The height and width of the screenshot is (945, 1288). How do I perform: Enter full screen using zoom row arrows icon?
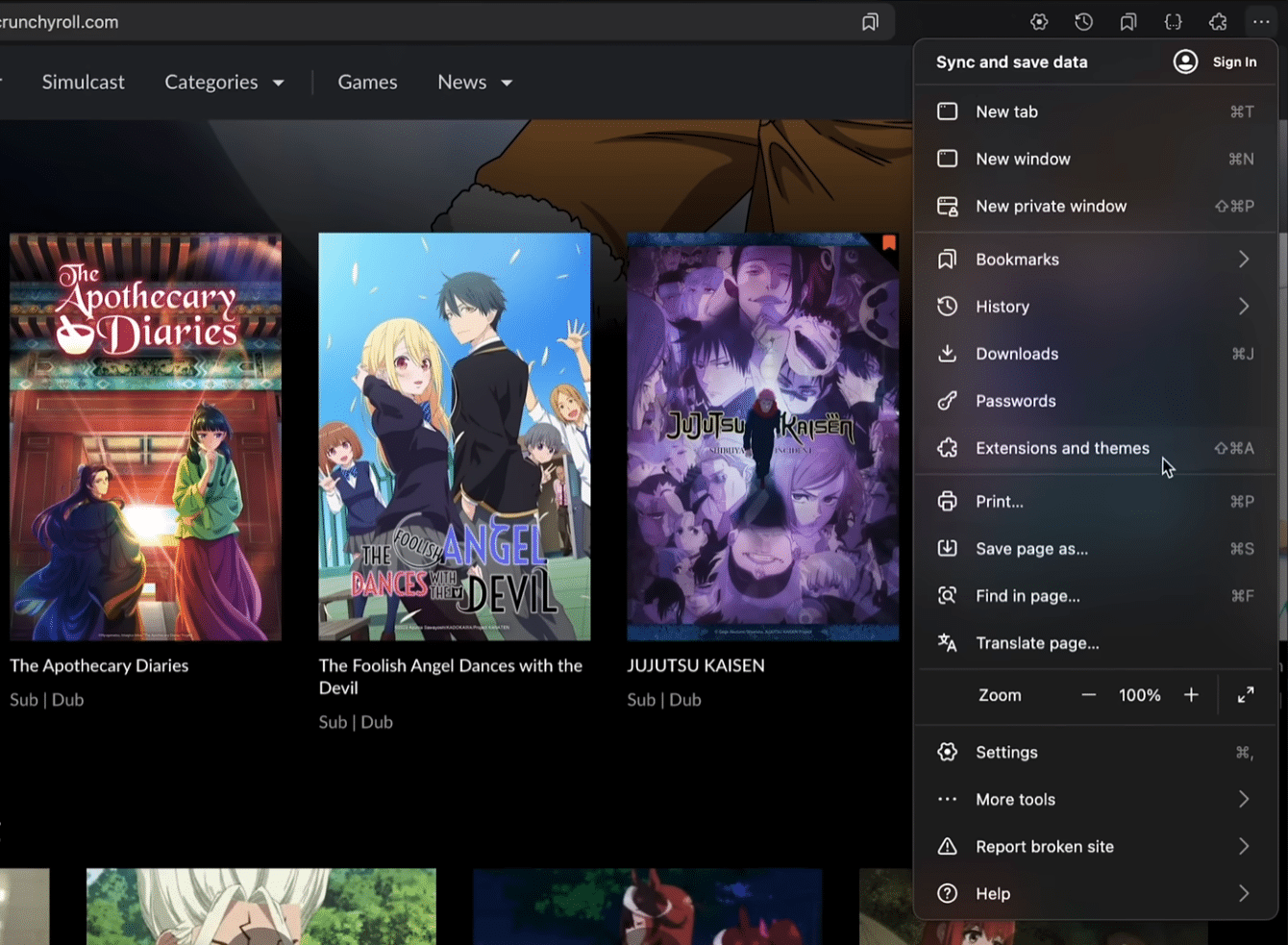1246,695
